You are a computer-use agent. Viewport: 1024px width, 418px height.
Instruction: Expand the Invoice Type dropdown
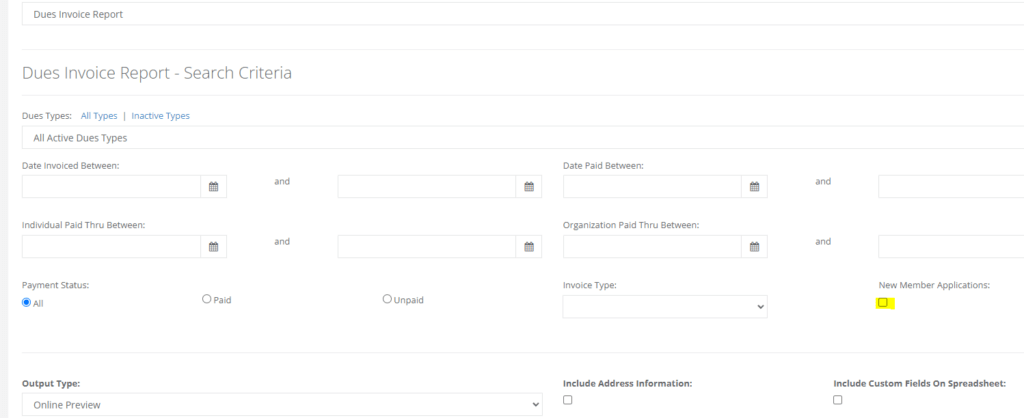coord(665,306)
